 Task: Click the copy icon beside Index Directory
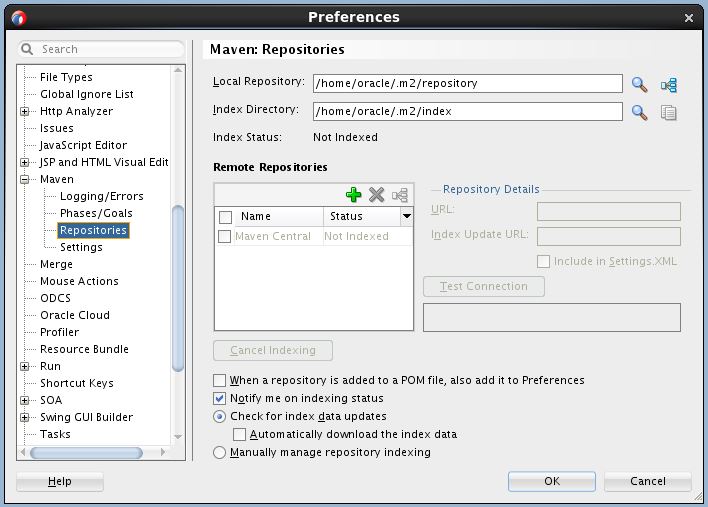pos(668,112)
